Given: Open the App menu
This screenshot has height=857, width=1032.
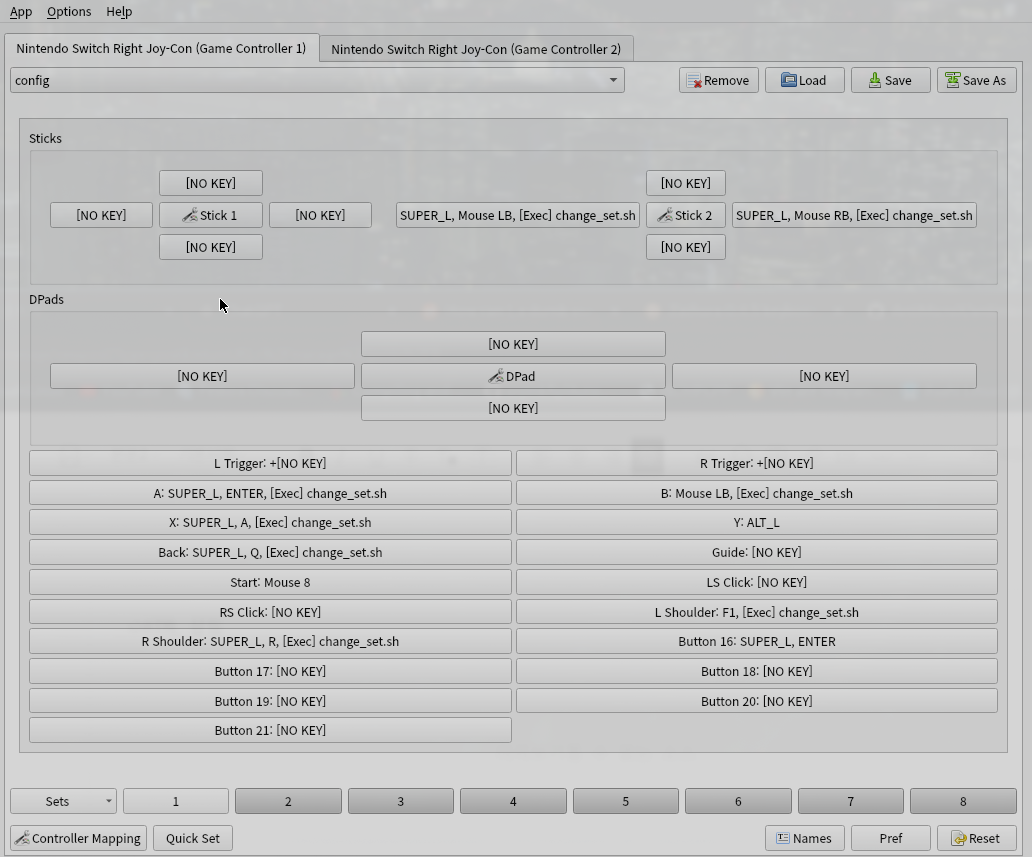Looking at the screenshot, I should [x=21, y=11].
